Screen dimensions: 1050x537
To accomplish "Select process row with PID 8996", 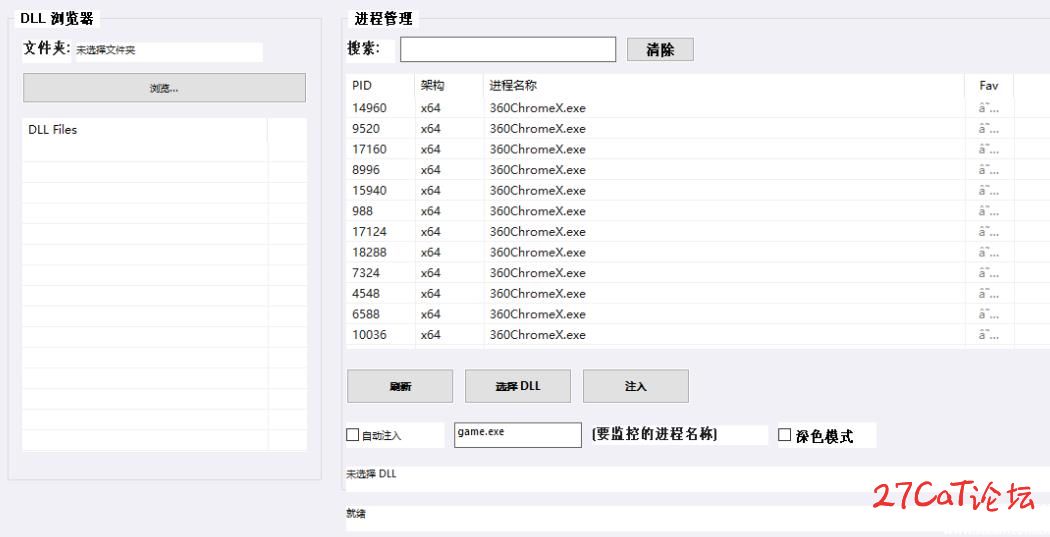I will (x=698, y=170).
